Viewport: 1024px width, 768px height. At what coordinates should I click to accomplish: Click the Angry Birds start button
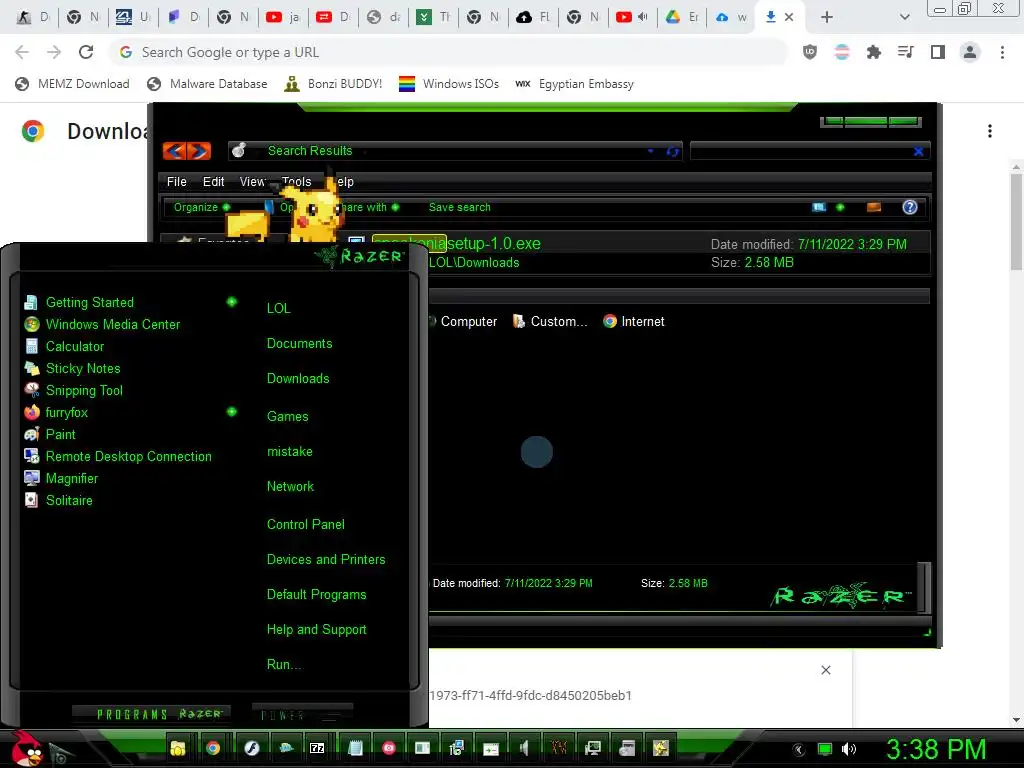tap(27, 748)
